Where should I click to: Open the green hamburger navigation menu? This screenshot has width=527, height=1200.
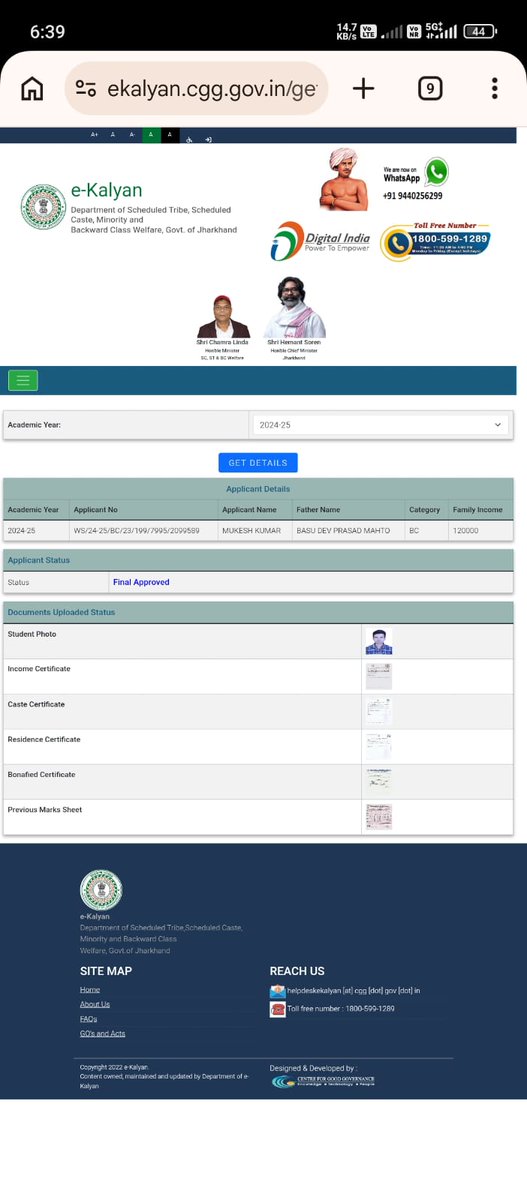23,380
